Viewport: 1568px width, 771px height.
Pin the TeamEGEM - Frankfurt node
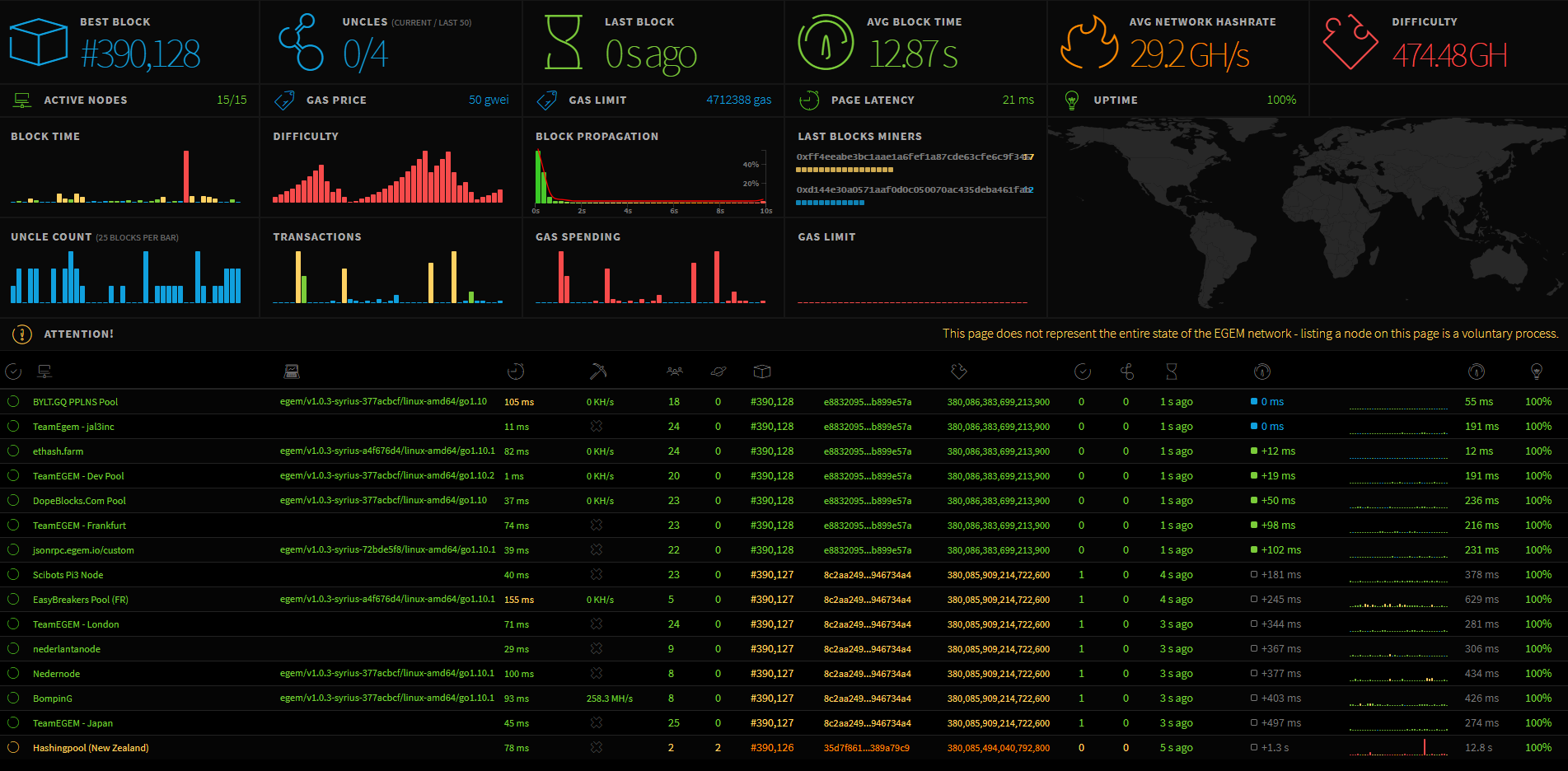(13, 525)
